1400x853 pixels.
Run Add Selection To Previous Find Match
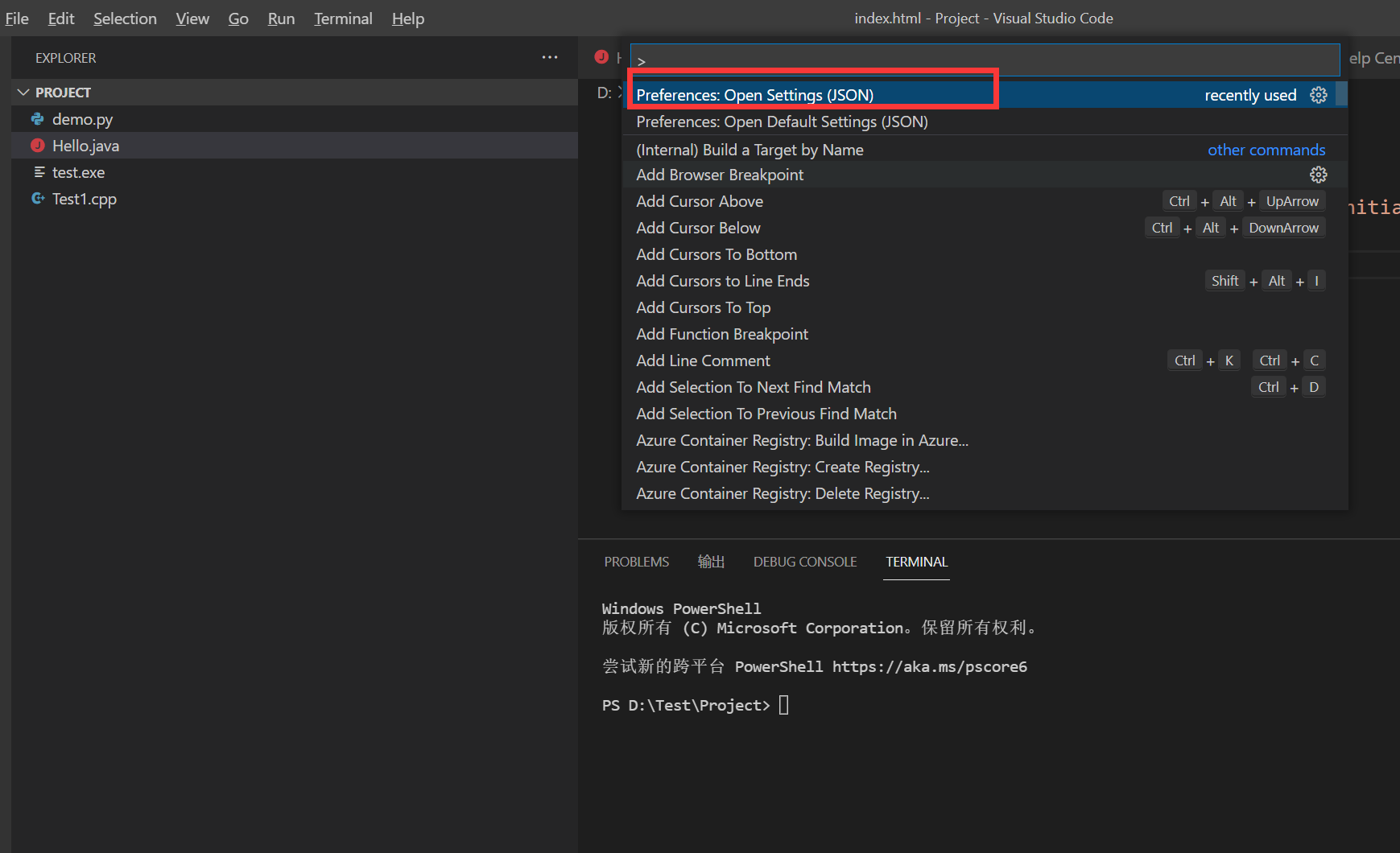pyautogui.click(x=985, y=414)
